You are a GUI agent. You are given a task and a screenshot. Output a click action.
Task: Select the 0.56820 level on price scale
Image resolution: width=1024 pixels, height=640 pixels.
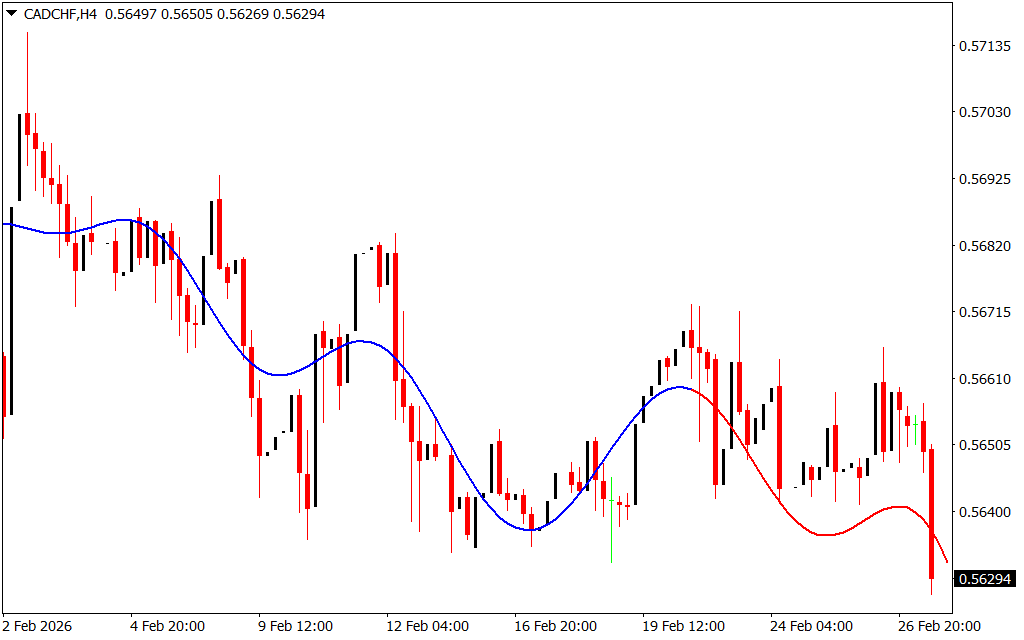(984, 246)
